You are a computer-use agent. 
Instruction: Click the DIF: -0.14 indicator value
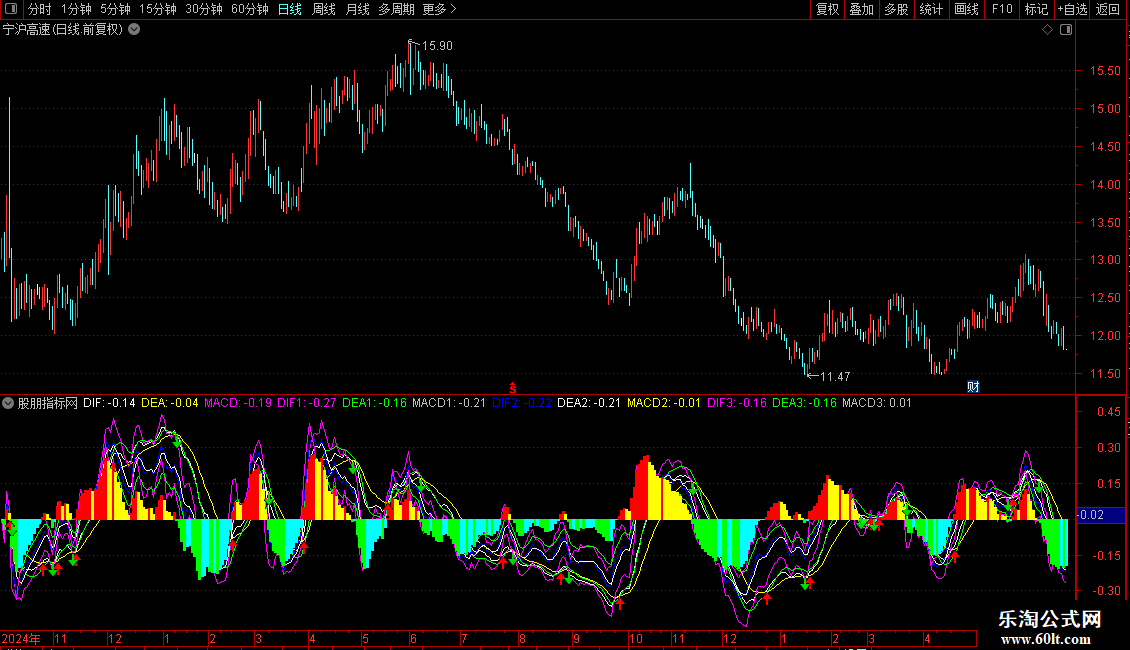tap(109, 403)
